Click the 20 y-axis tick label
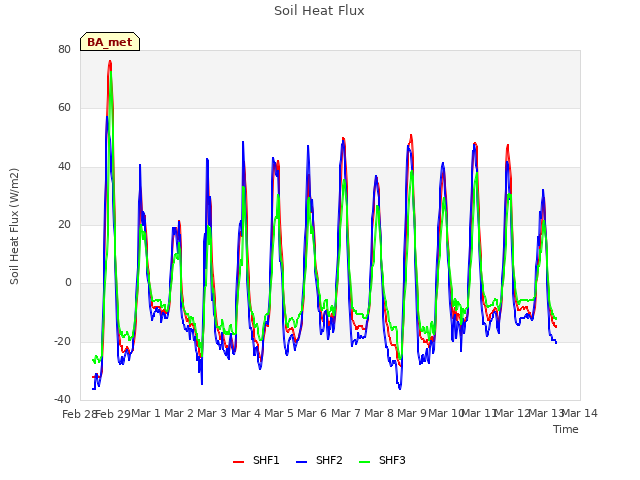Viewport: 640px width, 480px height. 64,224
